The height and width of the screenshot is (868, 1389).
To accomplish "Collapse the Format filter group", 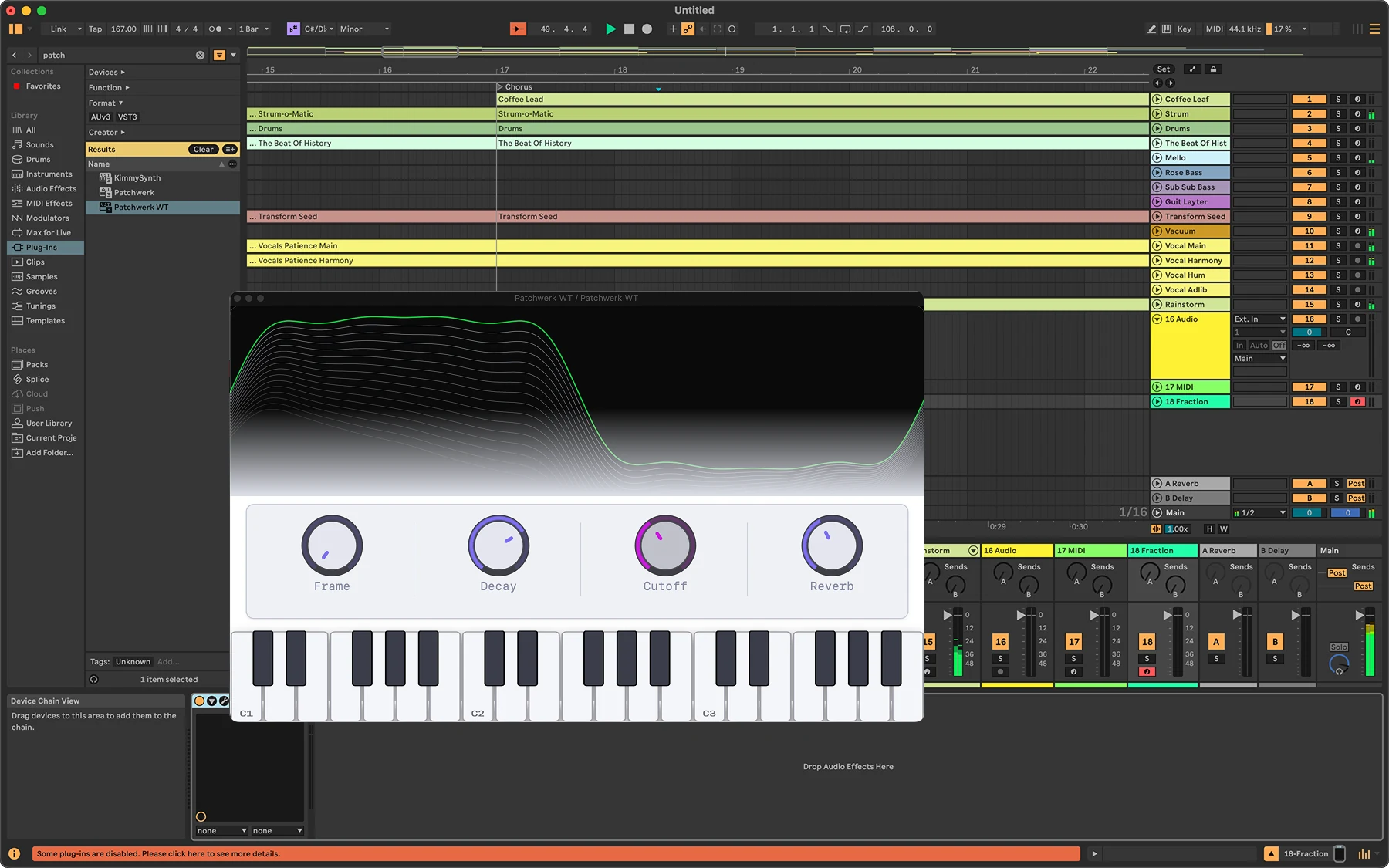I will coord(106,103).
